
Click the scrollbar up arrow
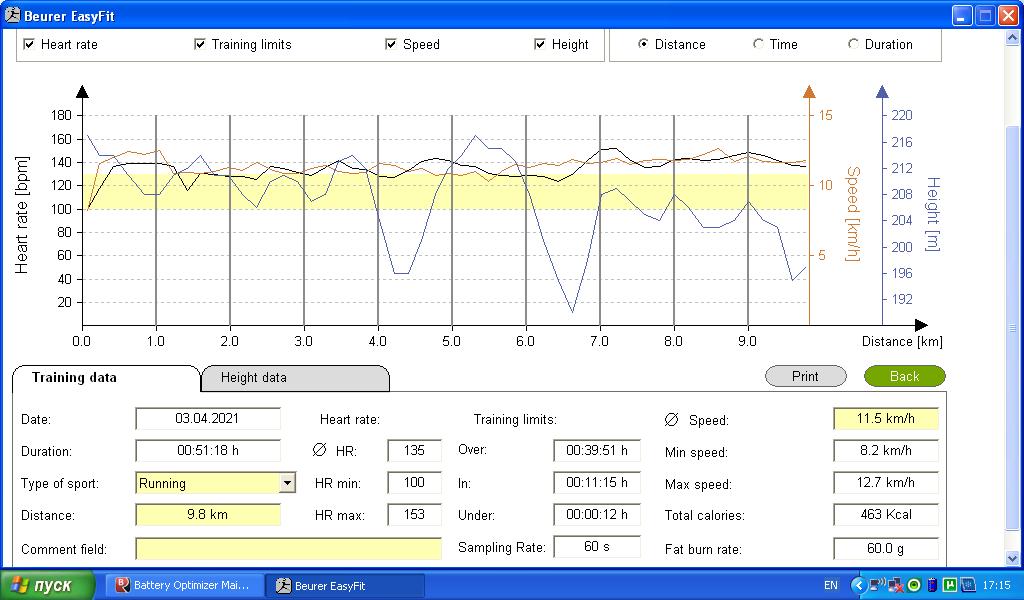pyautogui.click(x=1012, y=38)
